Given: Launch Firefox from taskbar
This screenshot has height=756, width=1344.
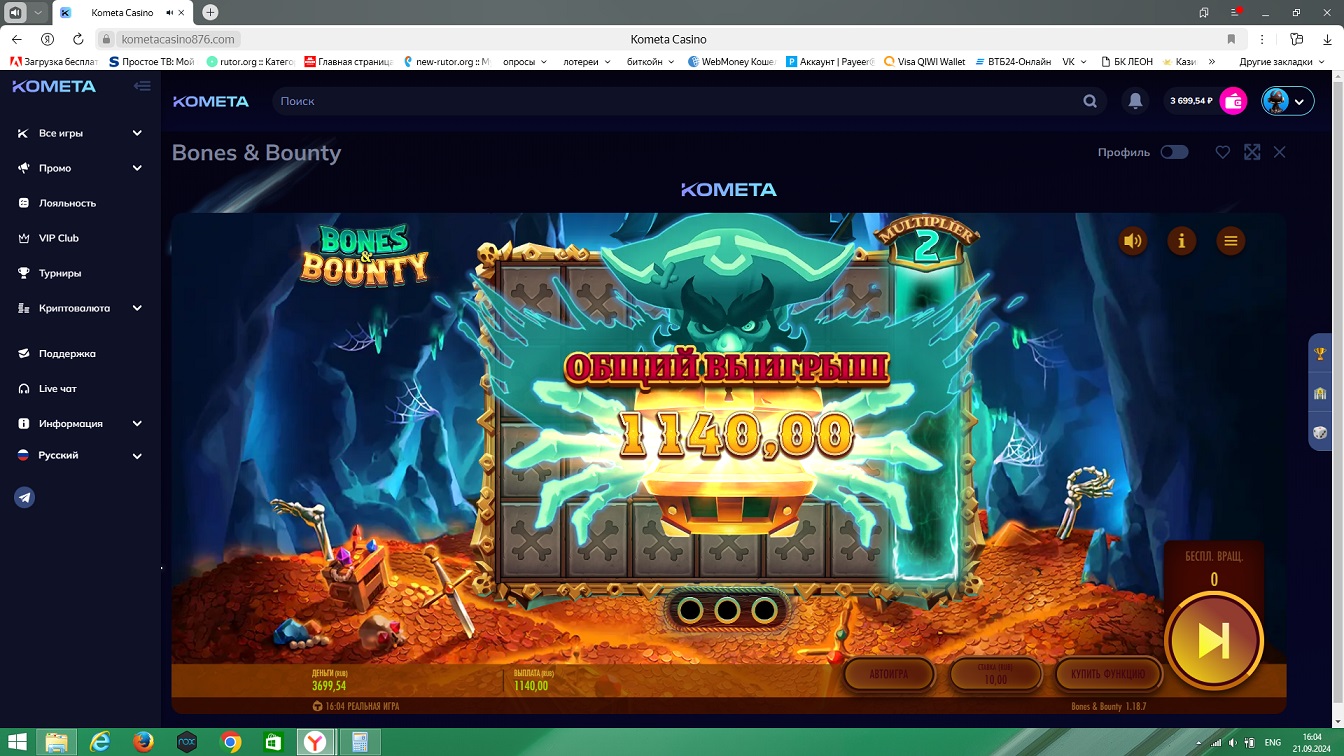Looking at the screenshot, I should coord(143,742).
